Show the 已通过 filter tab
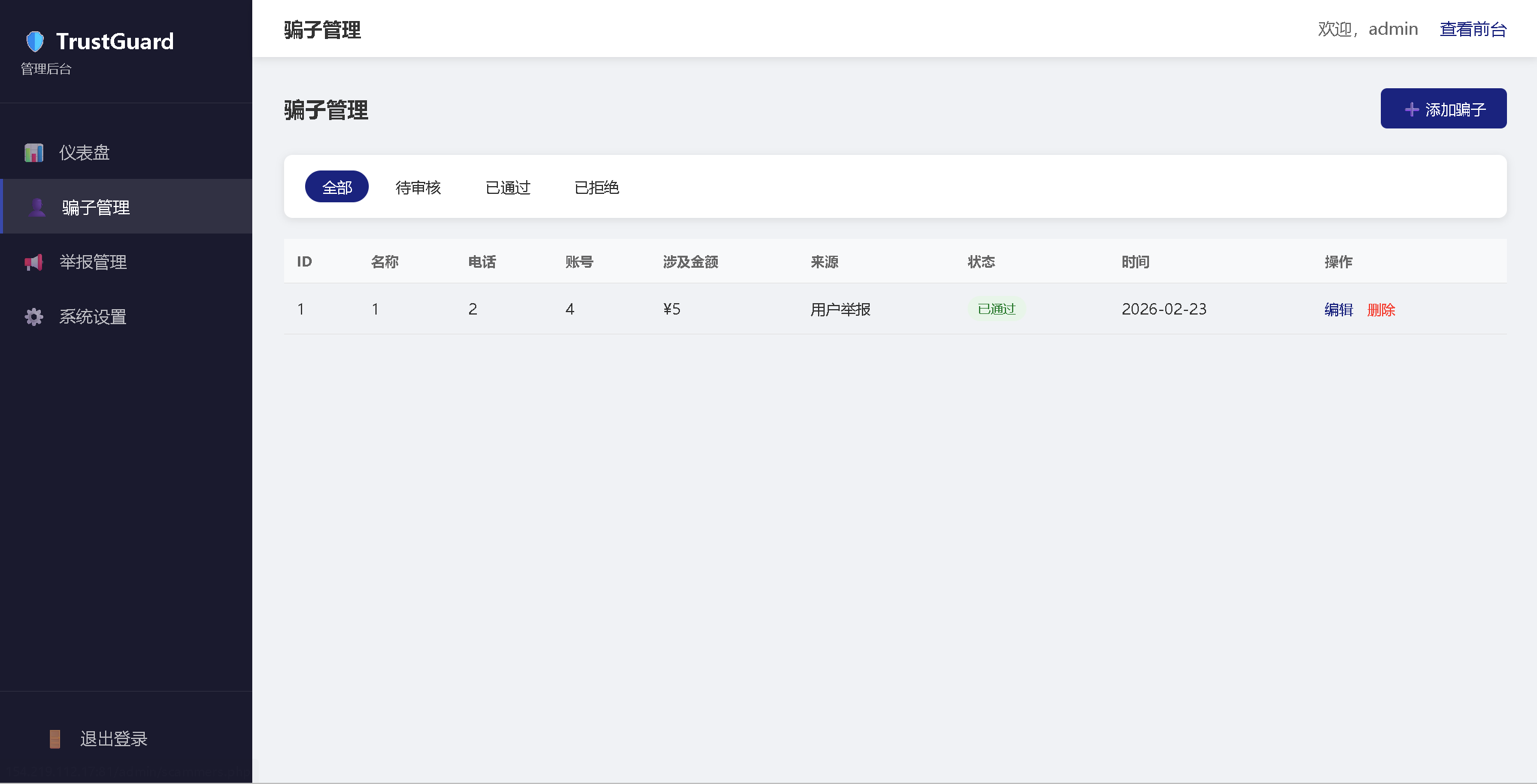 coord(508,187)
